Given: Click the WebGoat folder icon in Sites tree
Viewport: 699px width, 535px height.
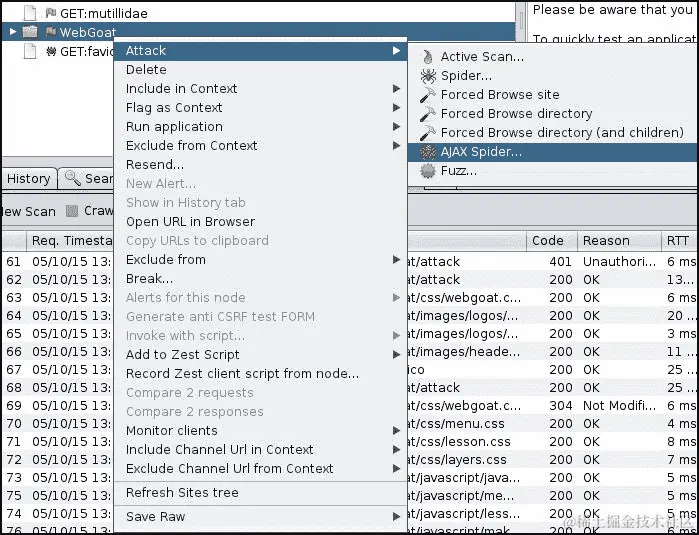Looking at the screenshot, I should (x=30, y=32).
